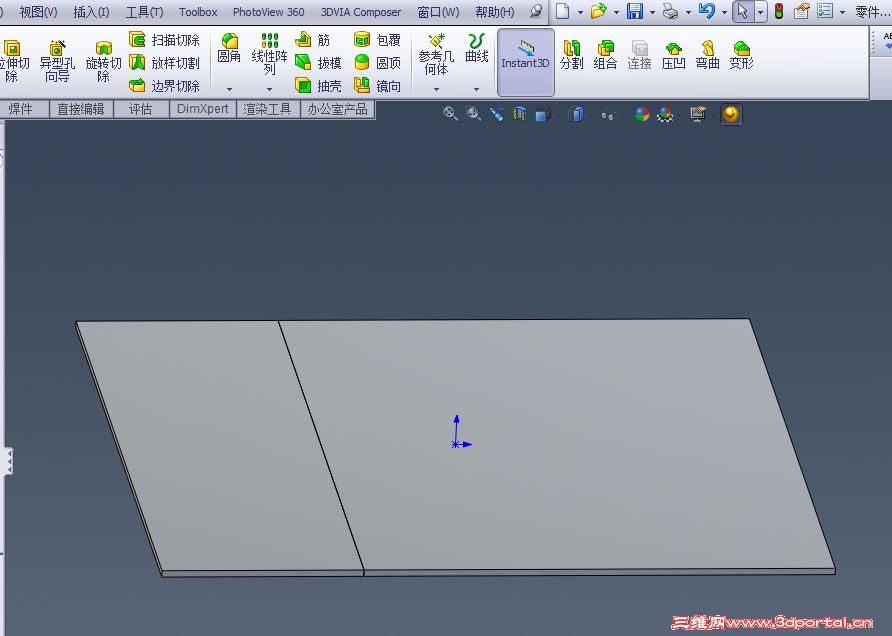The width and height of the screenshot is (892, 636).
Task: Select the 压凹 indent tool
Action: [674, 55]
